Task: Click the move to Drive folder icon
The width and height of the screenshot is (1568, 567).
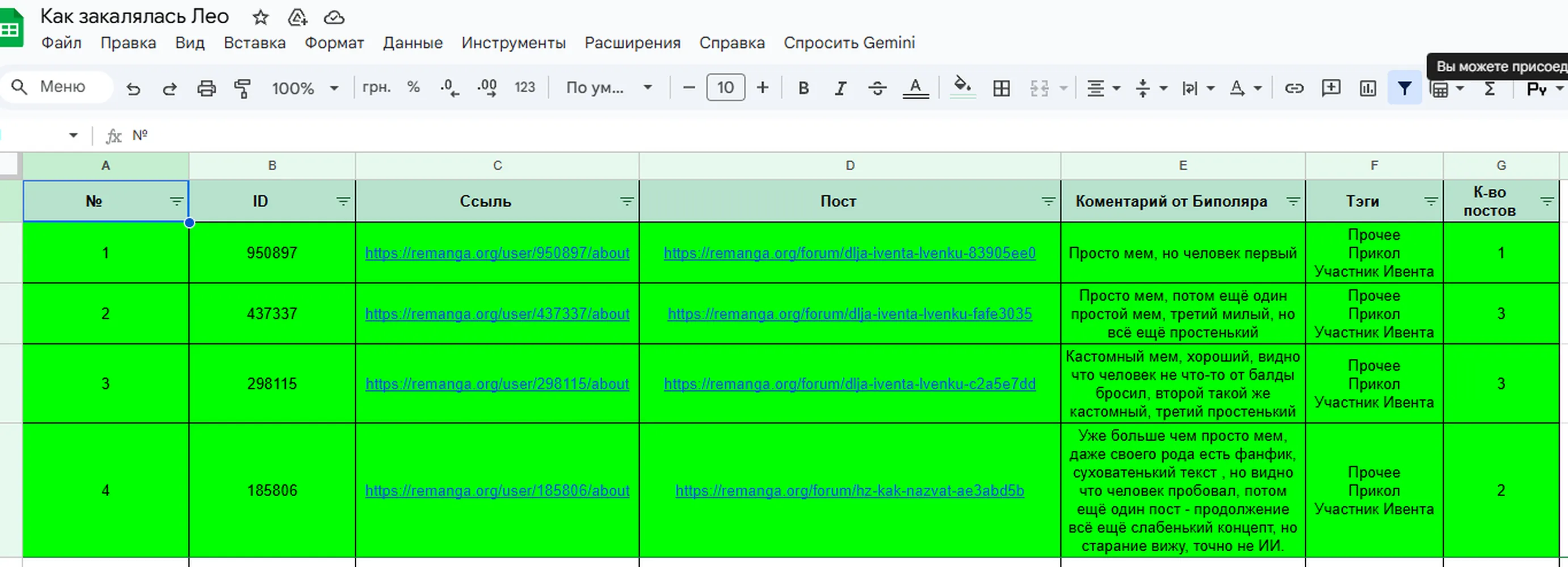Action: [x=297, y=17]
